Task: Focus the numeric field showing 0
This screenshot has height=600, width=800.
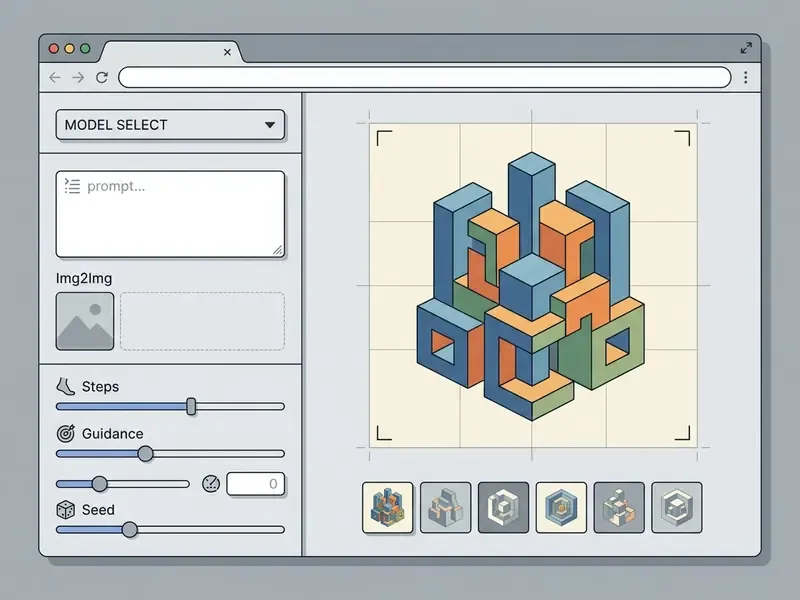Action: click(255, 484)
